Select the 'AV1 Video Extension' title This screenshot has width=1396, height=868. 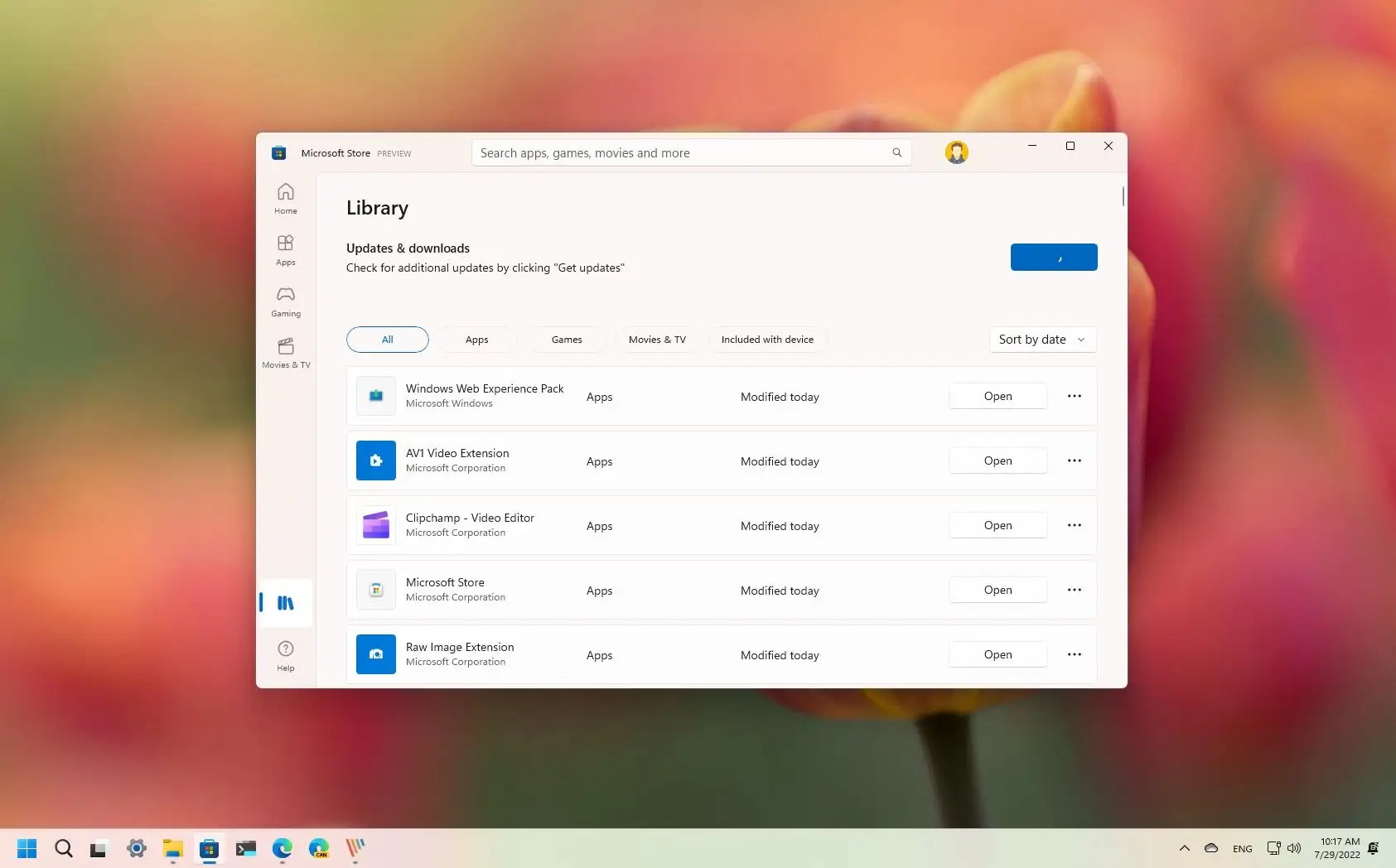(x=457, y=453)
